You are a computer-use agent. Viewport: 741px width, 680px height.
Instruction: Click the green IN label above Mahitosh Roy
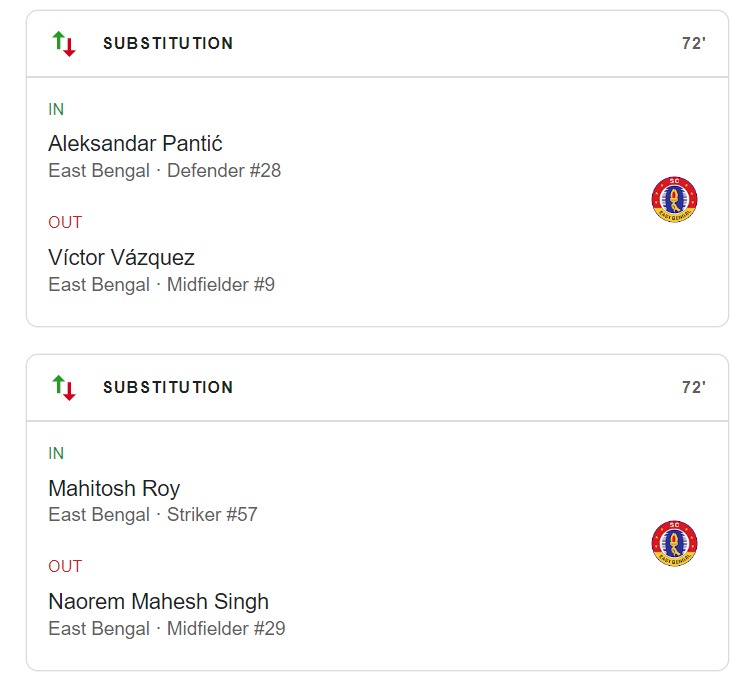[56, 454]
